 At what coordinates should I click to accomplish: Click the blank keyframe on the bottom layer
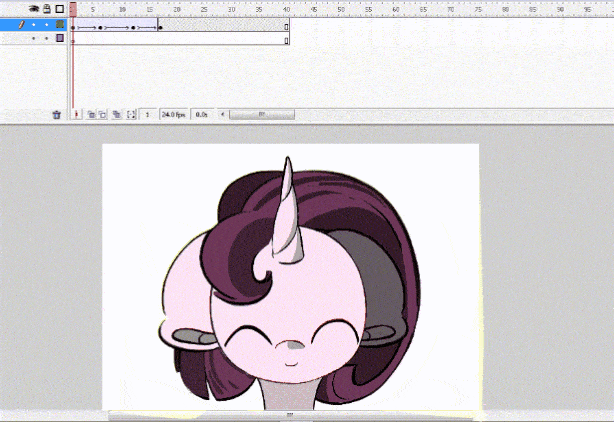click(73, 41)
